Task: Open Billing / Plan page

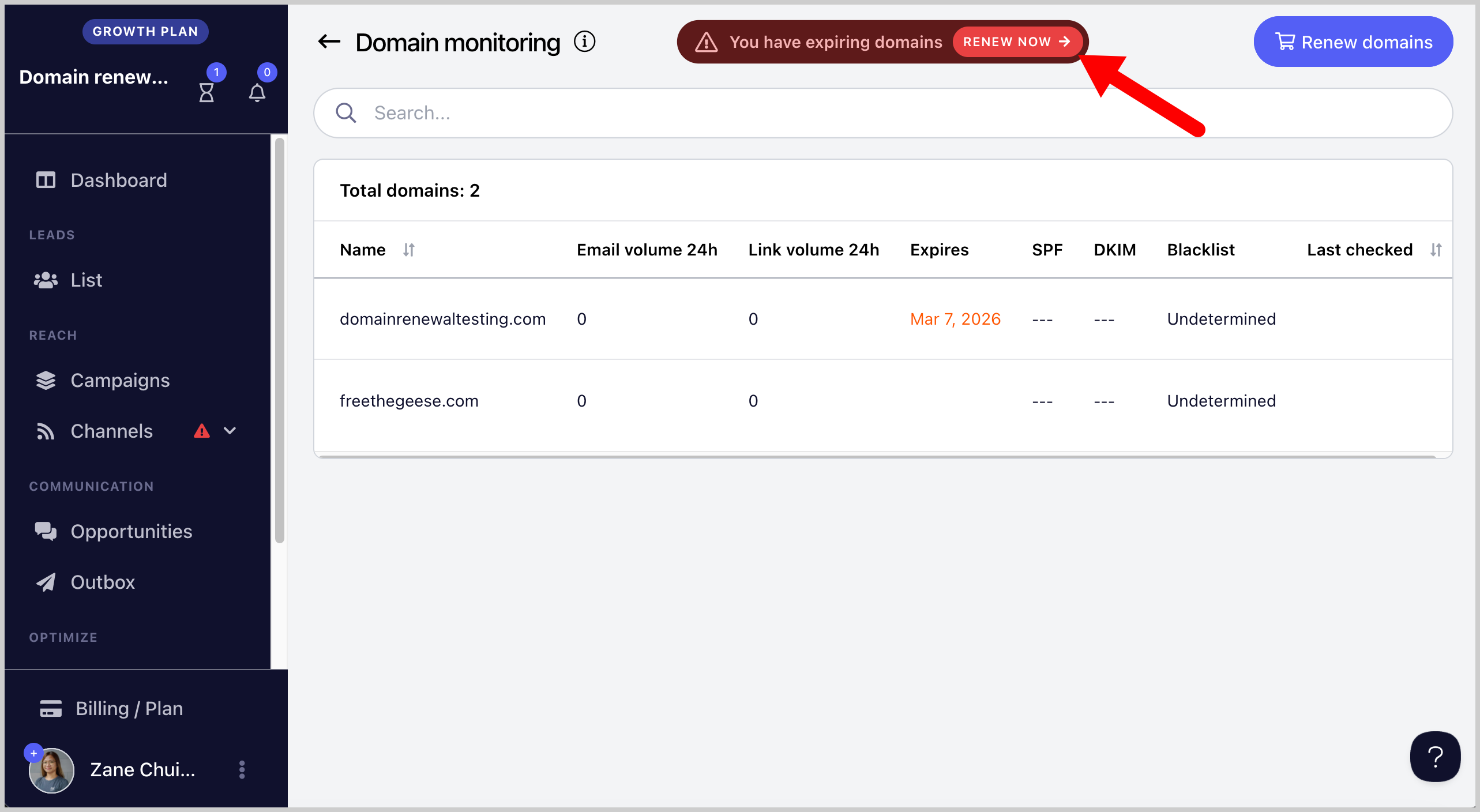Action: click(129, 708)
